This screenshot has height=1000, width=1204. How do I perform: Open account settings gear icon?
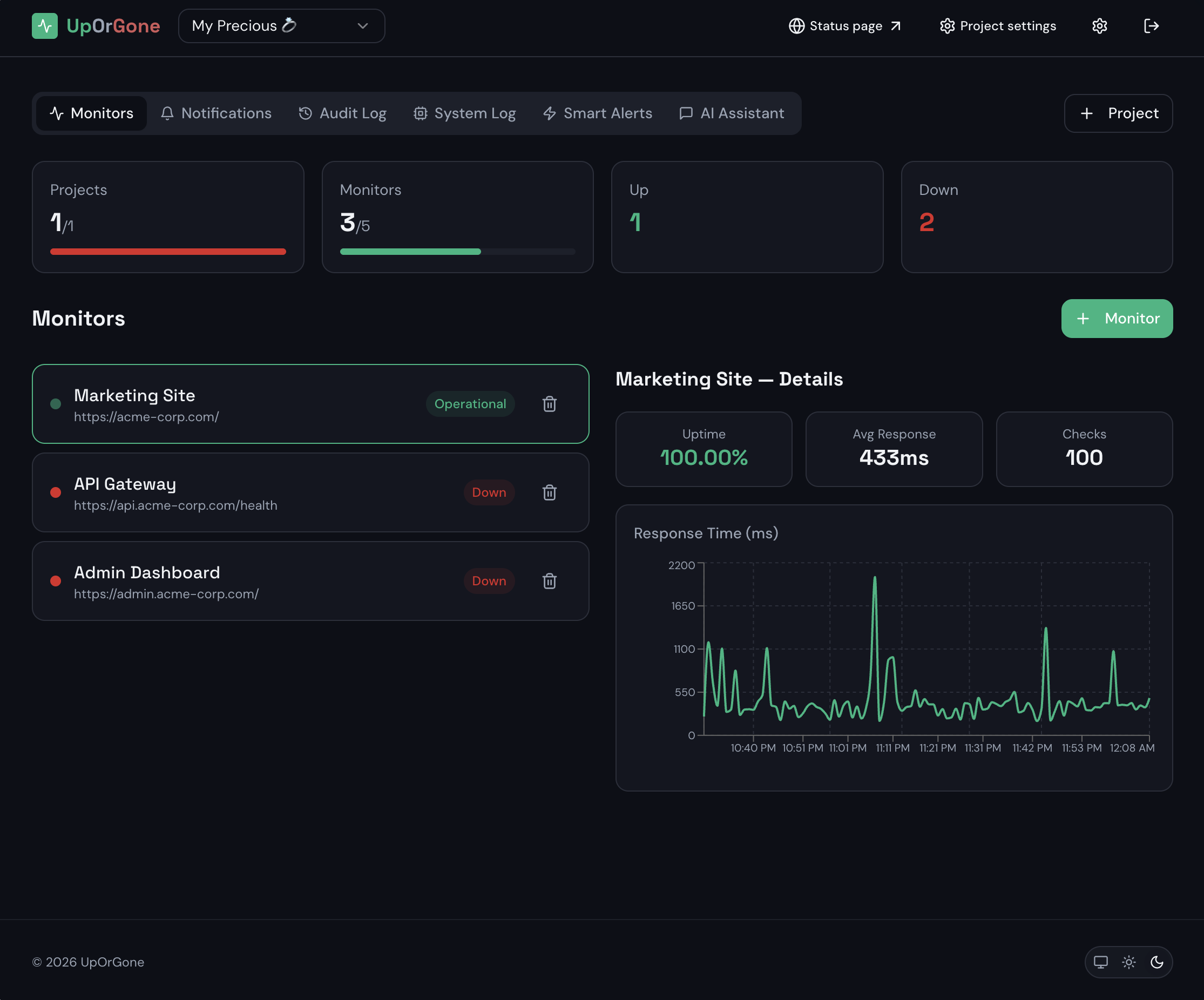1099,26
